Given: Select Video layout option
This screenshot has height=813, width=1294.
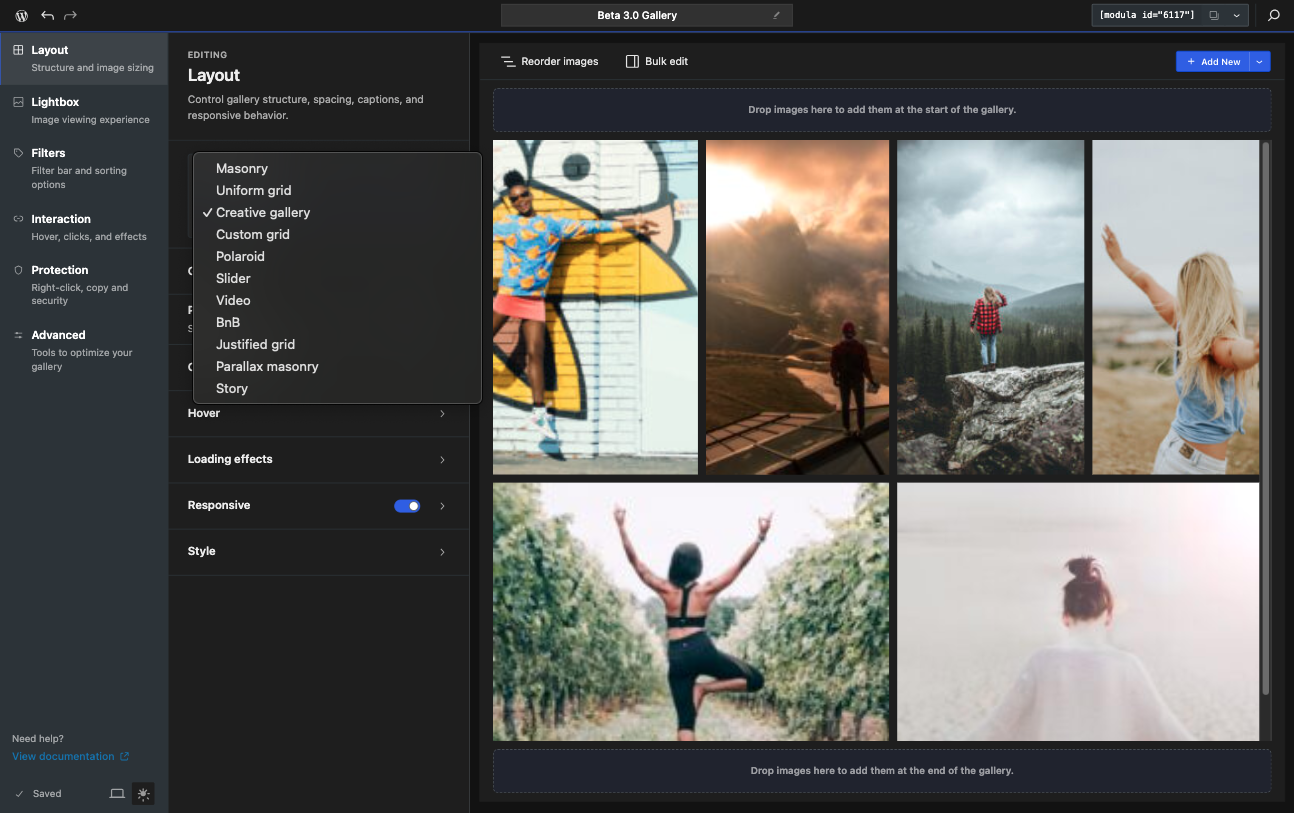Looking at the screenshot, I should [x=337, y=301].
